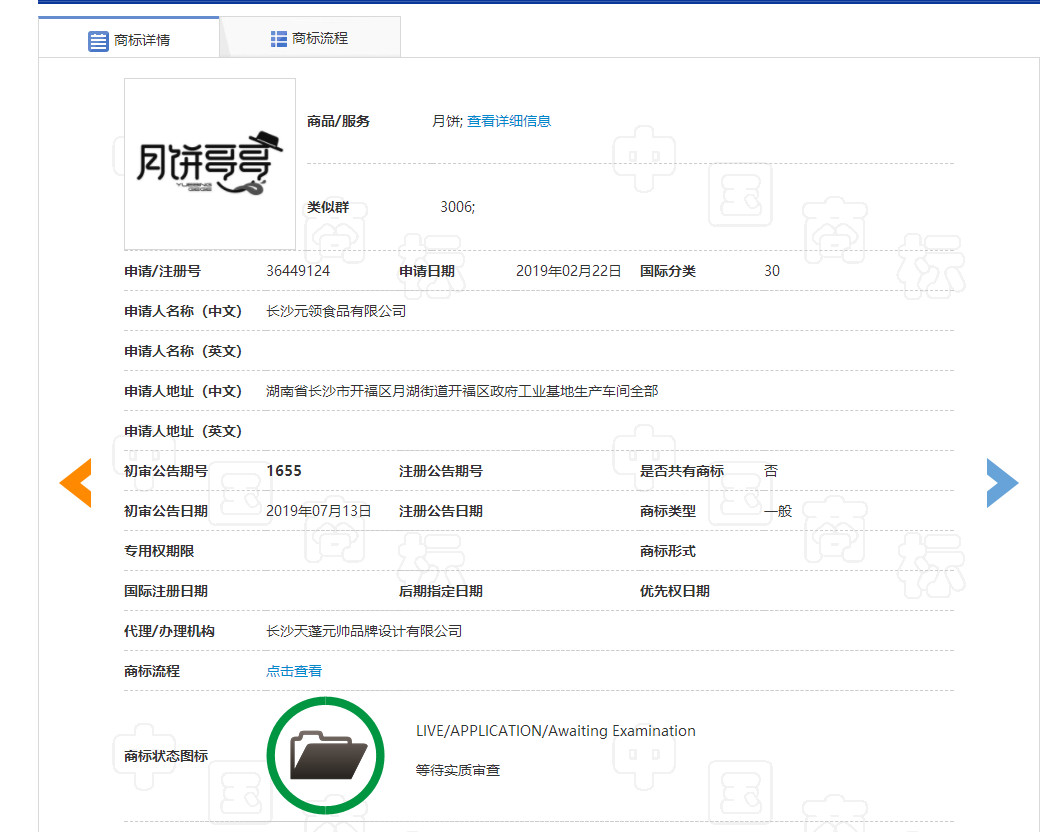Screen dimensions: 1058x832
Task: Click the 注册公告期号 label
Action: [441, 471]
